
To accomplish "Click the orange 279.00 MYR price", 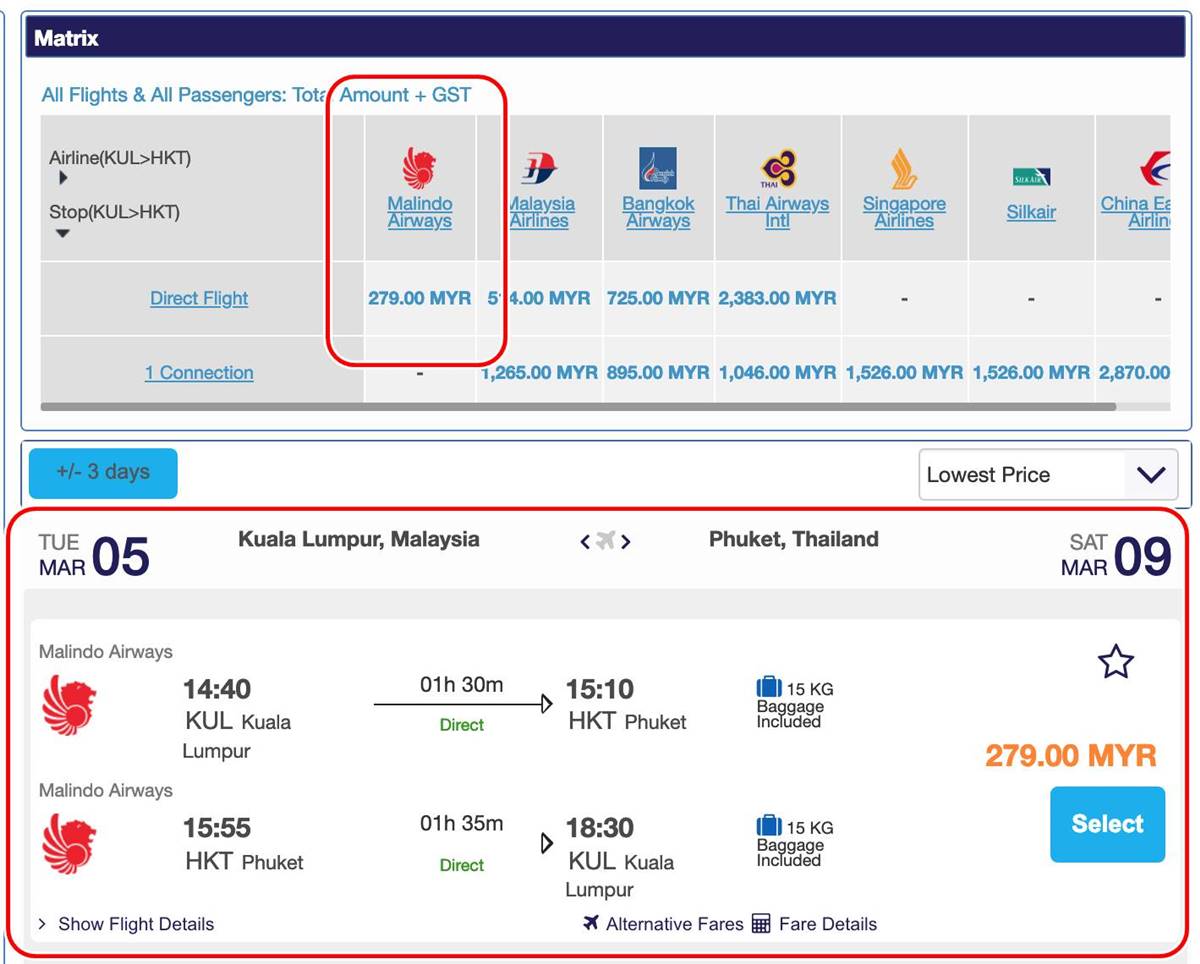I will click(x=1071, y=755).
